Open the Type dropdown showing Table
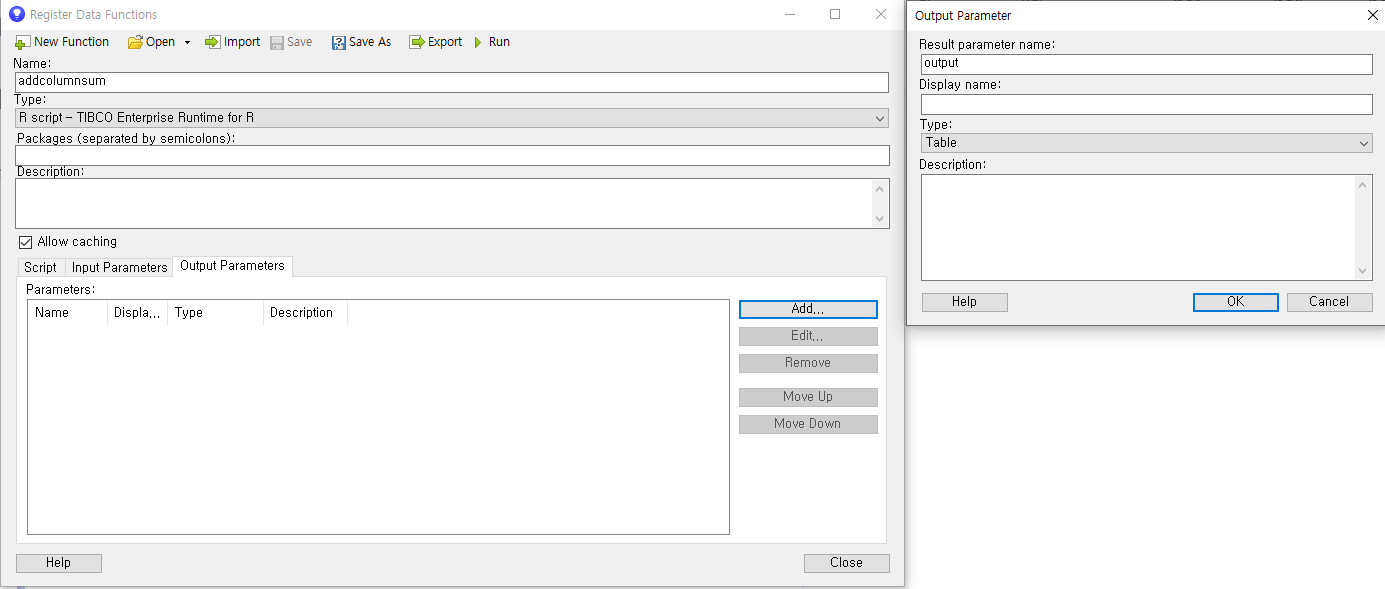This screenshot has width=1385, height=589. click(x=1146, y=143)
